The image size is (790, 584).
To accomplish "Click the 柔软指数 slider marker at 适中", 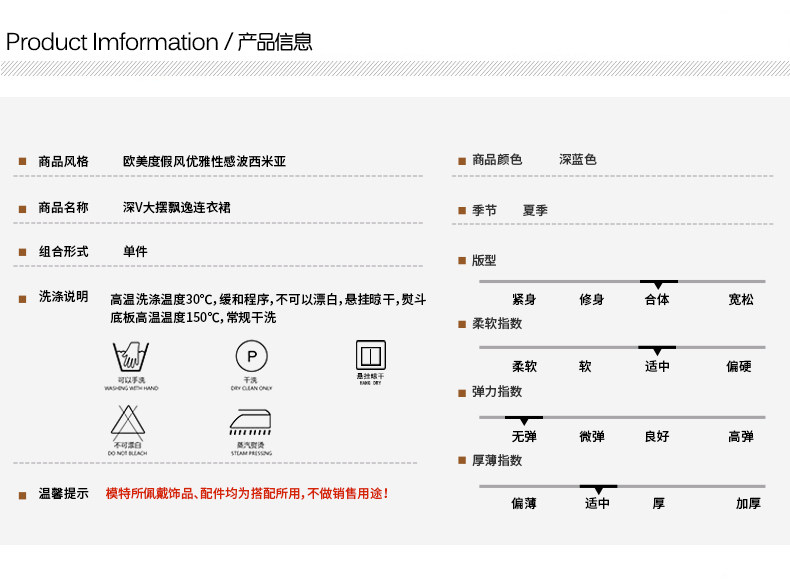I will click(657, 350).
